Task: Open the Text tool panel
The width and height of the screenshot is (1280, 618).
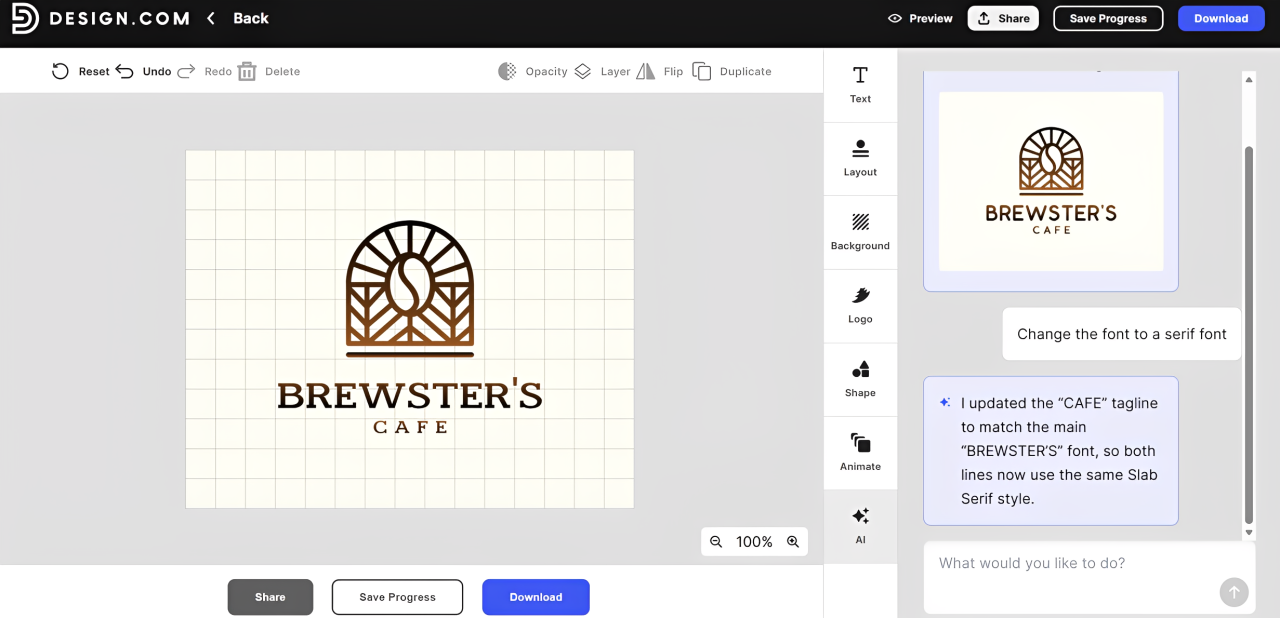Action: [x=860, y=84]
